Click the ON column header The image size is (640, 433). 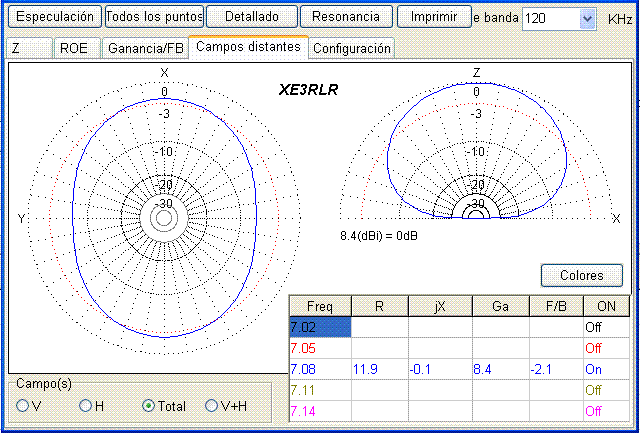pyautogui.click(x=607, y=306)
